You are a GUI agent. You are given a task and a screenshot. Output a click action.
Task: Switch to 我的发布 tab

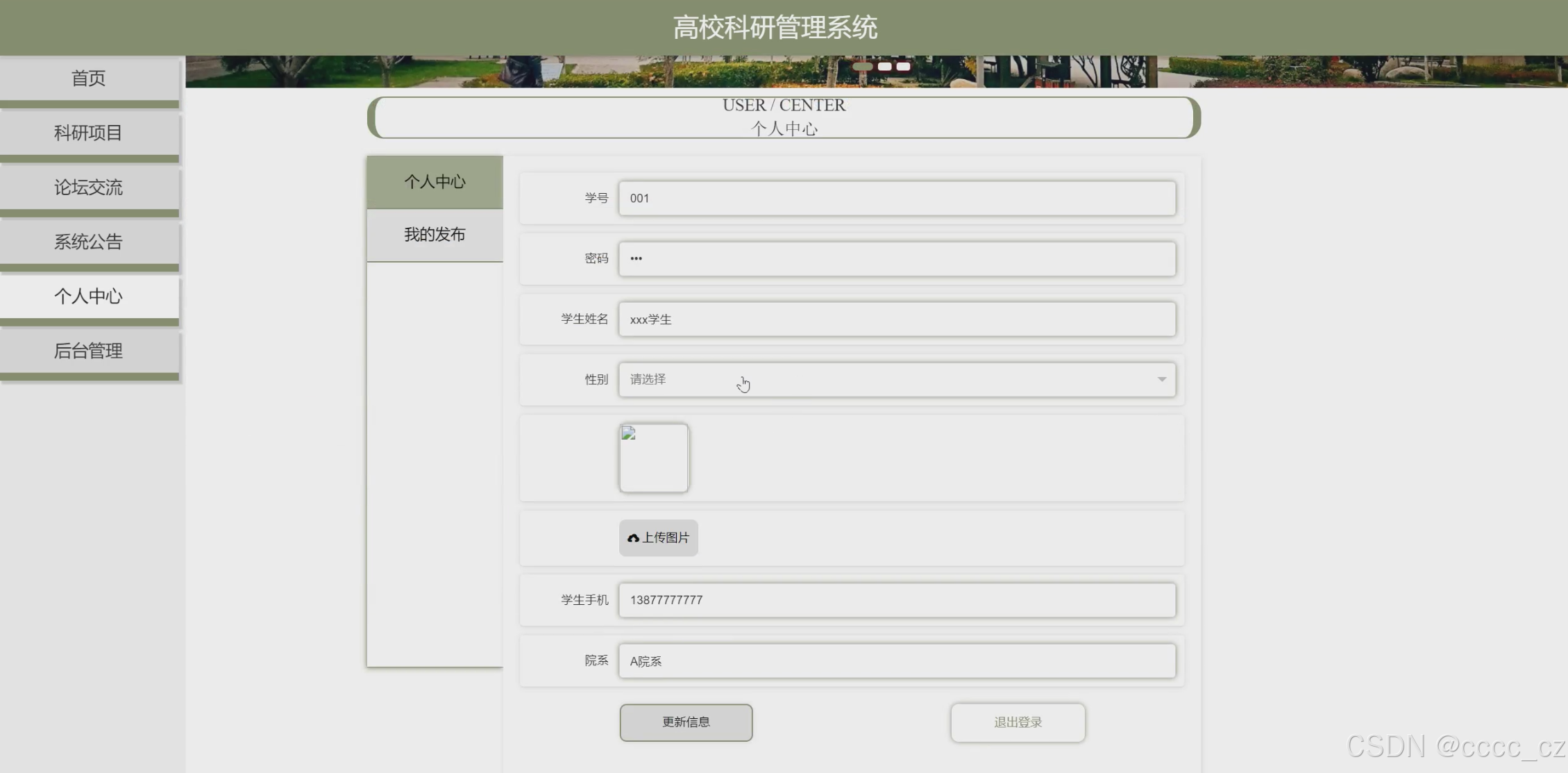[435, 235]
